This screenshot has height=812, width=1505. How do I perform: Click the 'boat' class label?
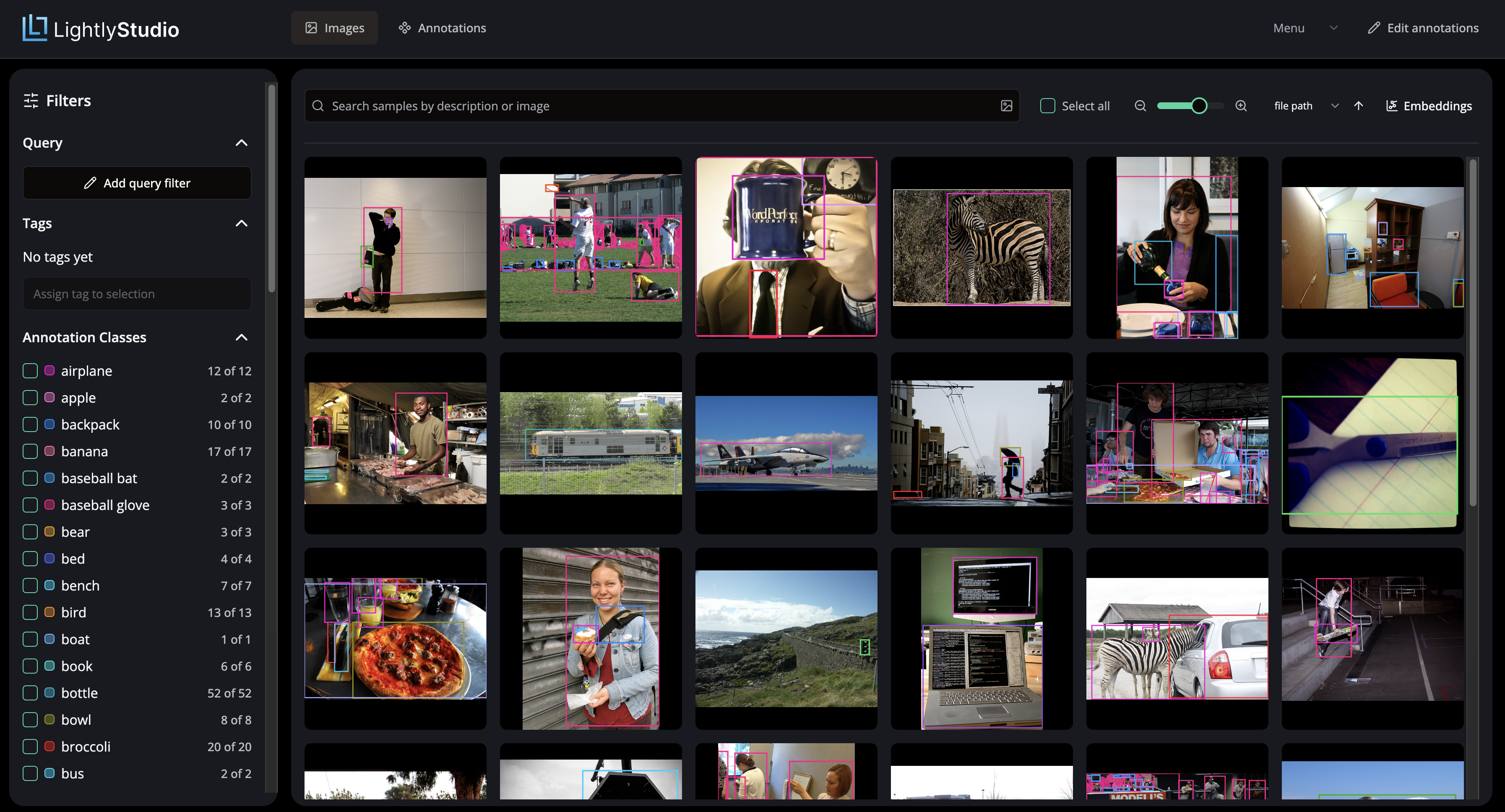point(76,639)
